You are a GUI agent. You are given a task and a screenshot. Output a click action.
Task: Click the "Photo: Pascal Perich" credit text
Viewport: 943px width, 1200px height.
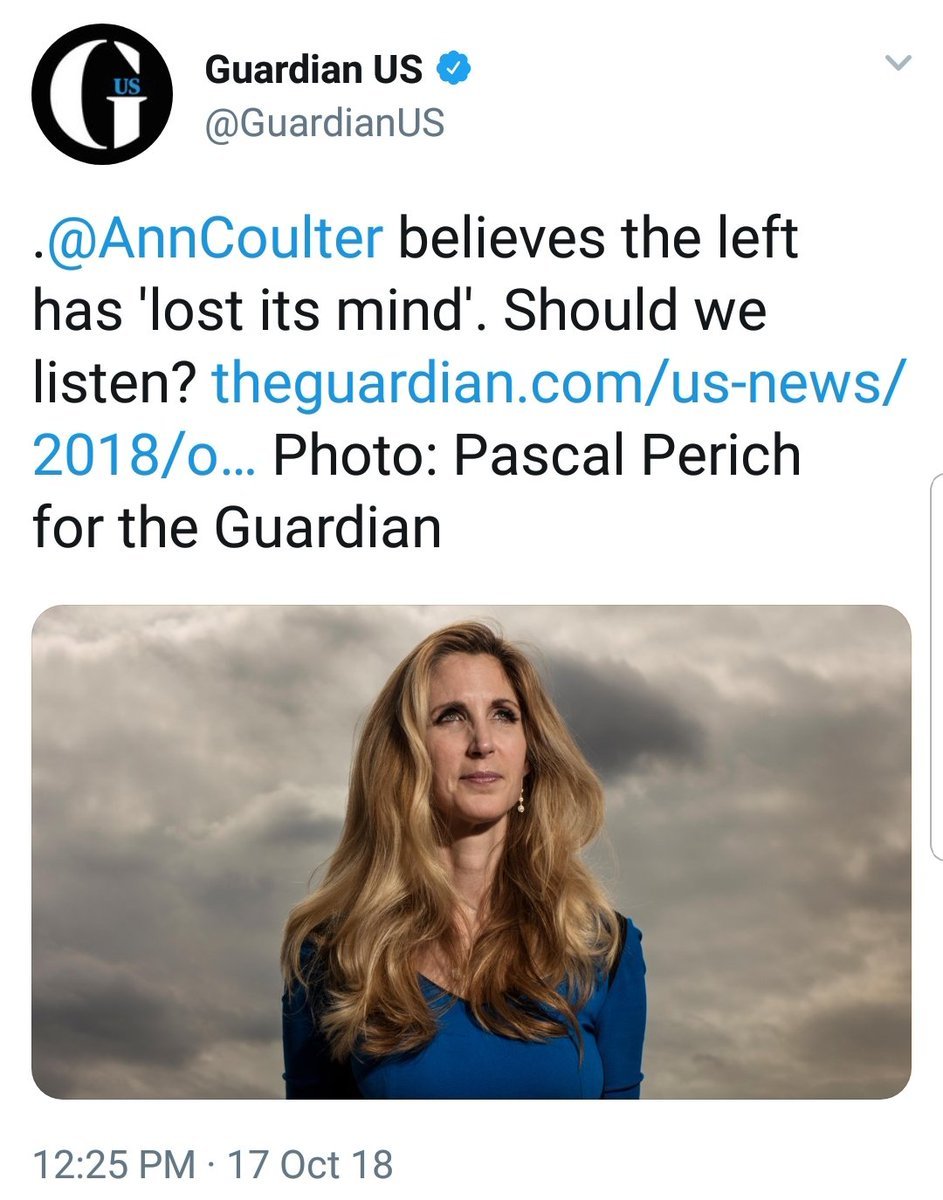537,454
